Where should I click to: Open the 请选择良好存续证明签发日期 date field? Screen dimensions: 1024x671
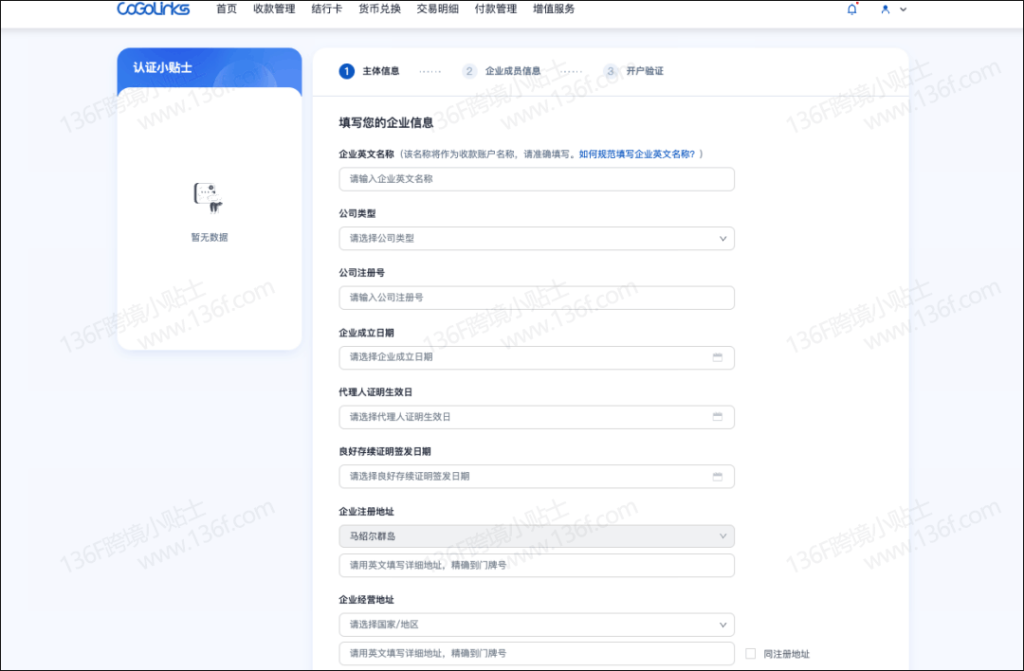point(536,476)
